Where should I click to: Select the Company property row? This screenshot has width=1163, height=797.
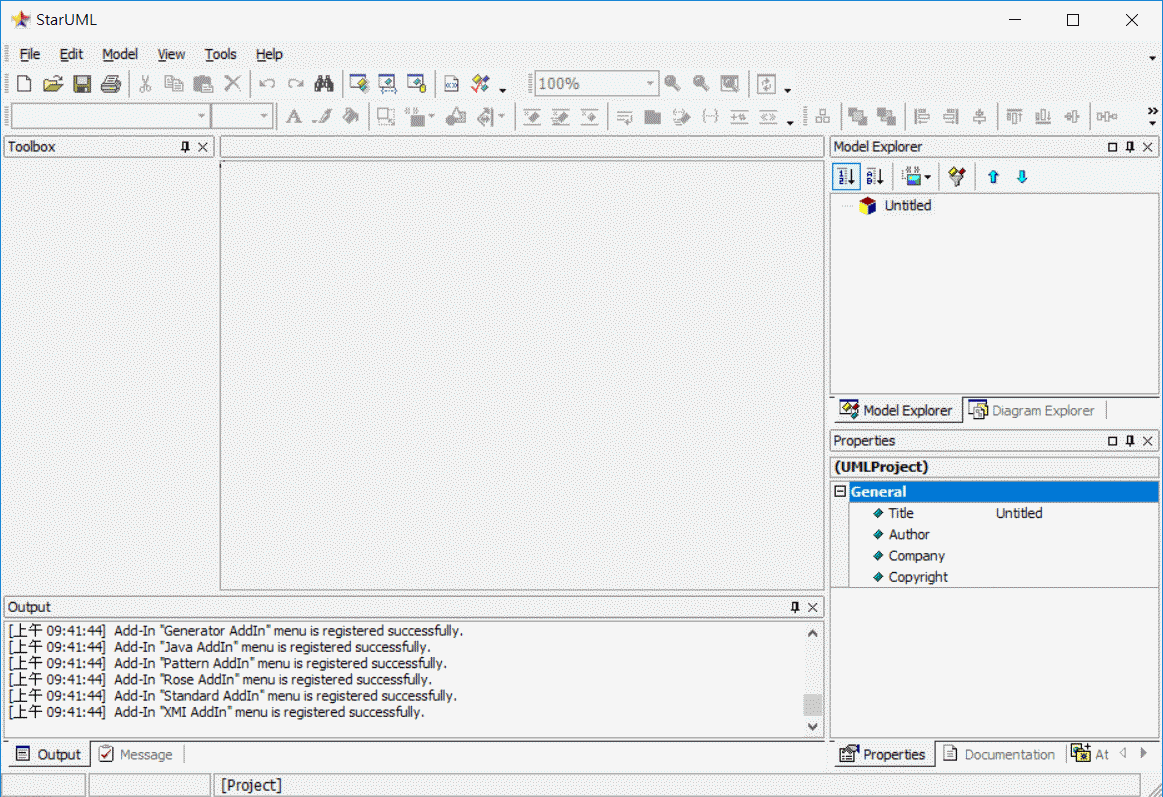pos(1003,555)
